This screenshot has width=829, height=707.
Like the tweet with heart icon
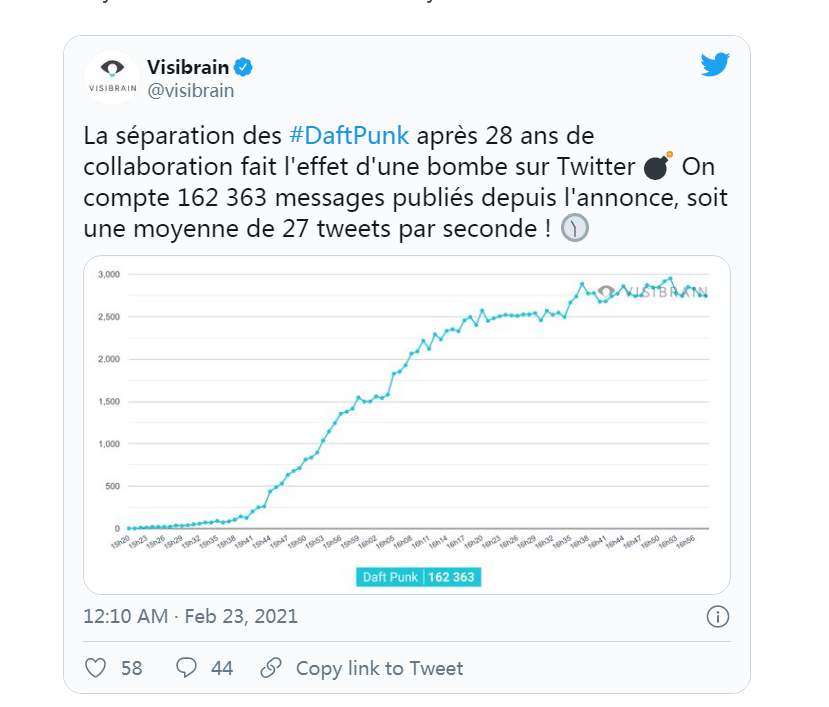click(x=96, y=668)
